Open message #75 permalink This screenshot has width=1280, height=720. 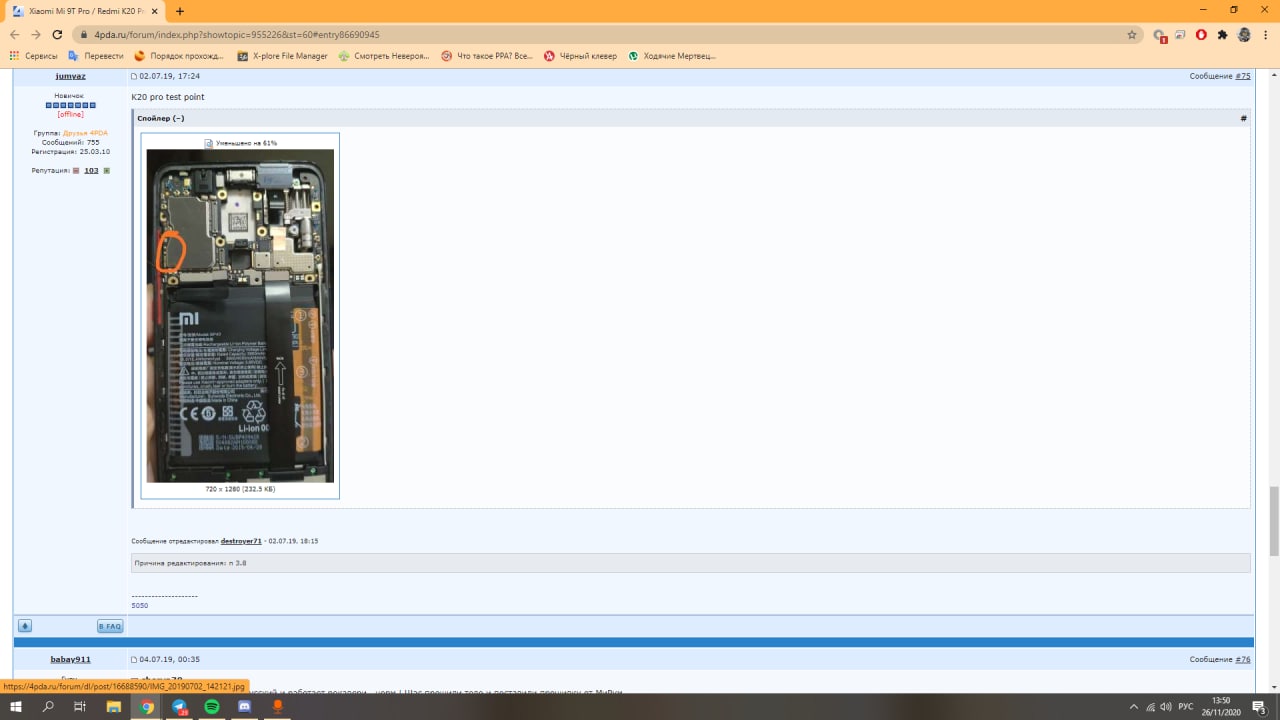click(x=1243, y=76)
